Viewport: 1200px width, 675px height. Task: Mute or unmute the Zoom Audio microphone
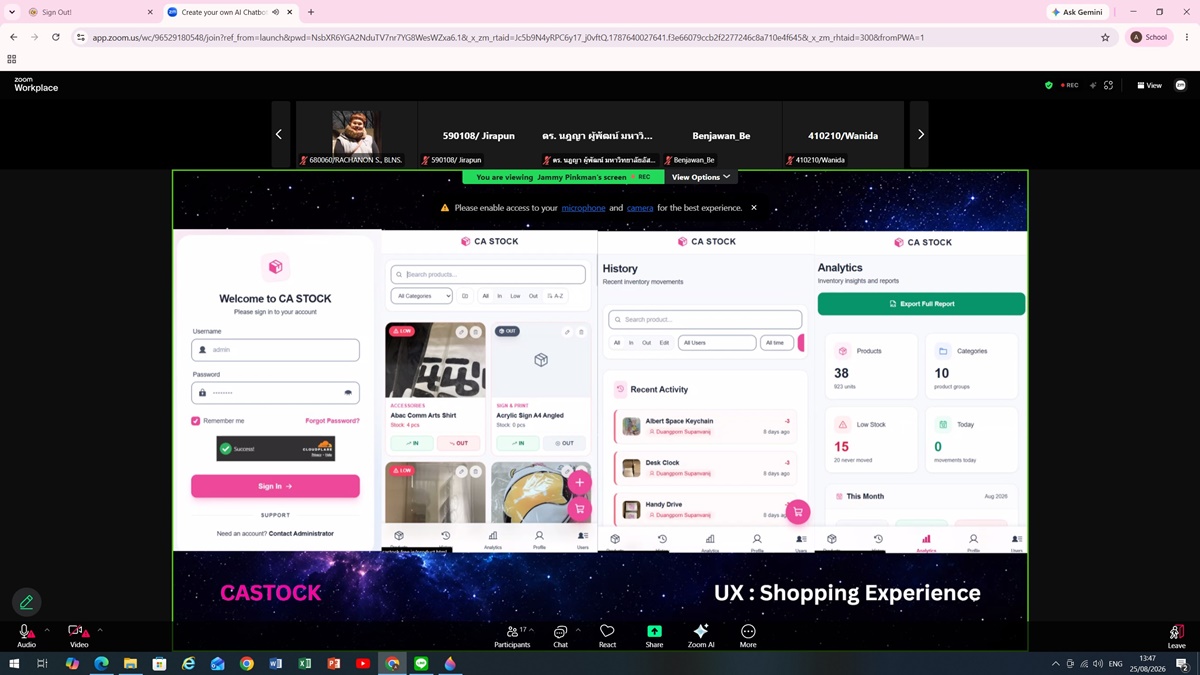(x=26, y=632)
